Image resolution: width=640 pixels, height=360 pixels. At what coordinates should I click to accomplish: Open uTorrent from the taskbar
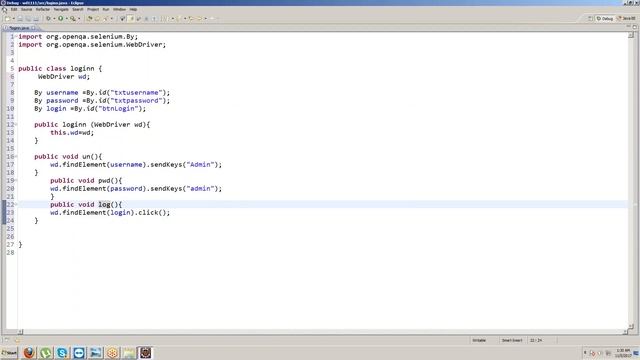coord(46,353)
